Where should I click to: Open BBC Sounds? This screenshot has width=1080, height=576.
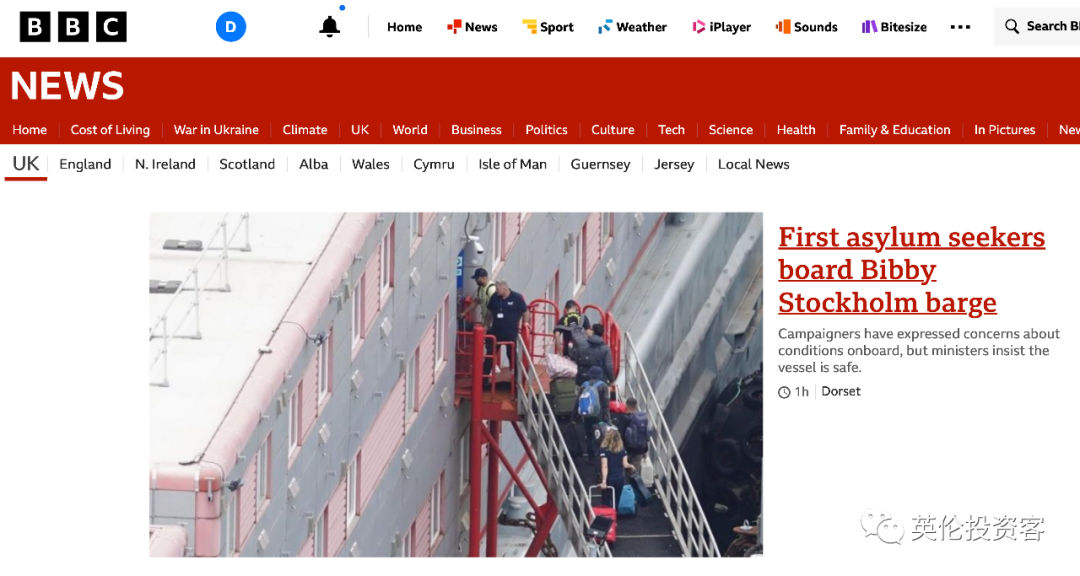point(807,27)
